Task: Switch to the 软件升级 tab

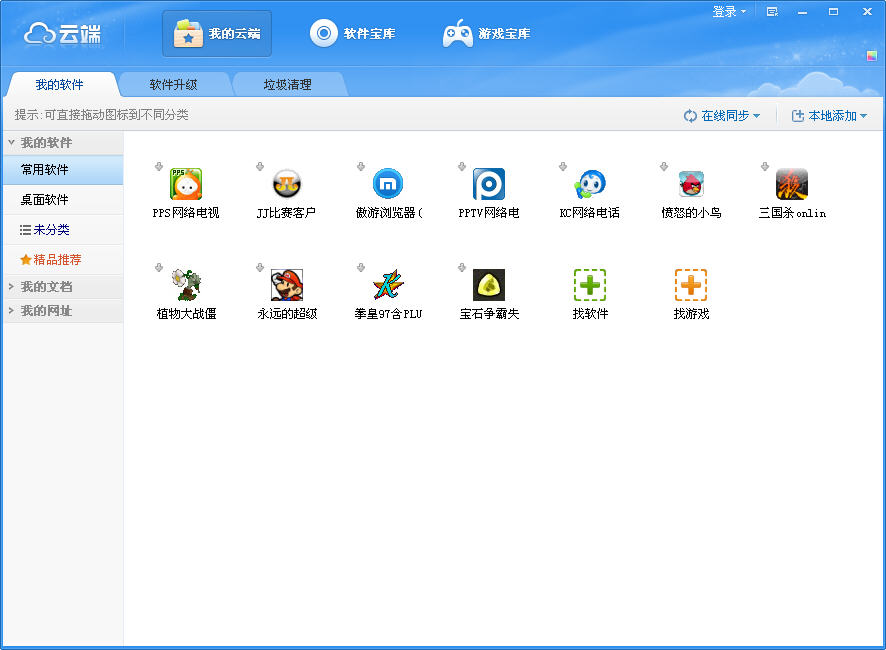Action: [174, 85]
